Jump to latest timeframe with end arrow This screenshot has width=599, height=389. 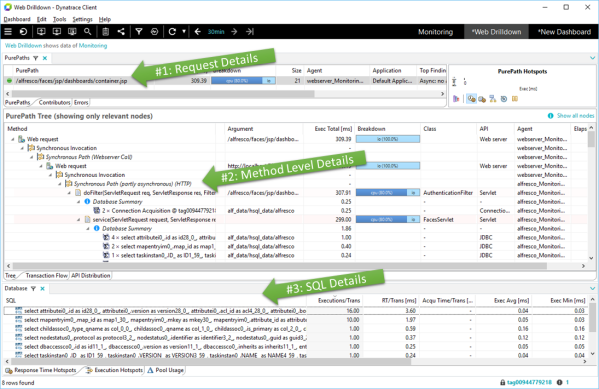tap(250, 32)
